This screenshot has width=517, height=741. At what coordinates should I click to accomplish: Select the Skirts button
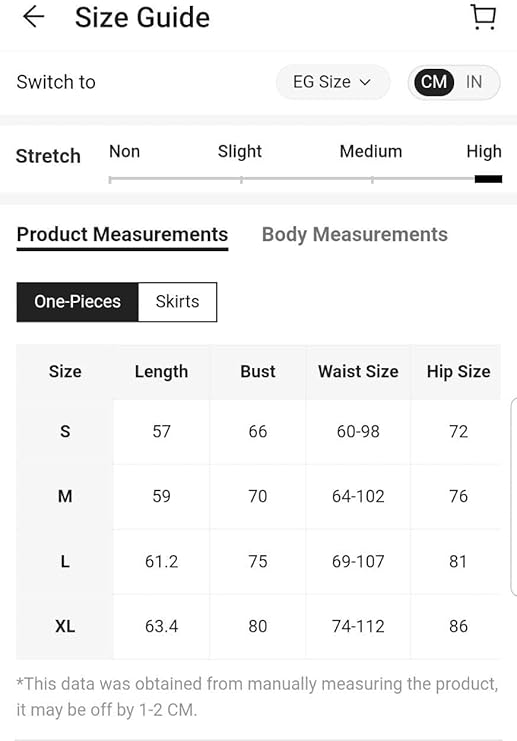coord(178,302)
